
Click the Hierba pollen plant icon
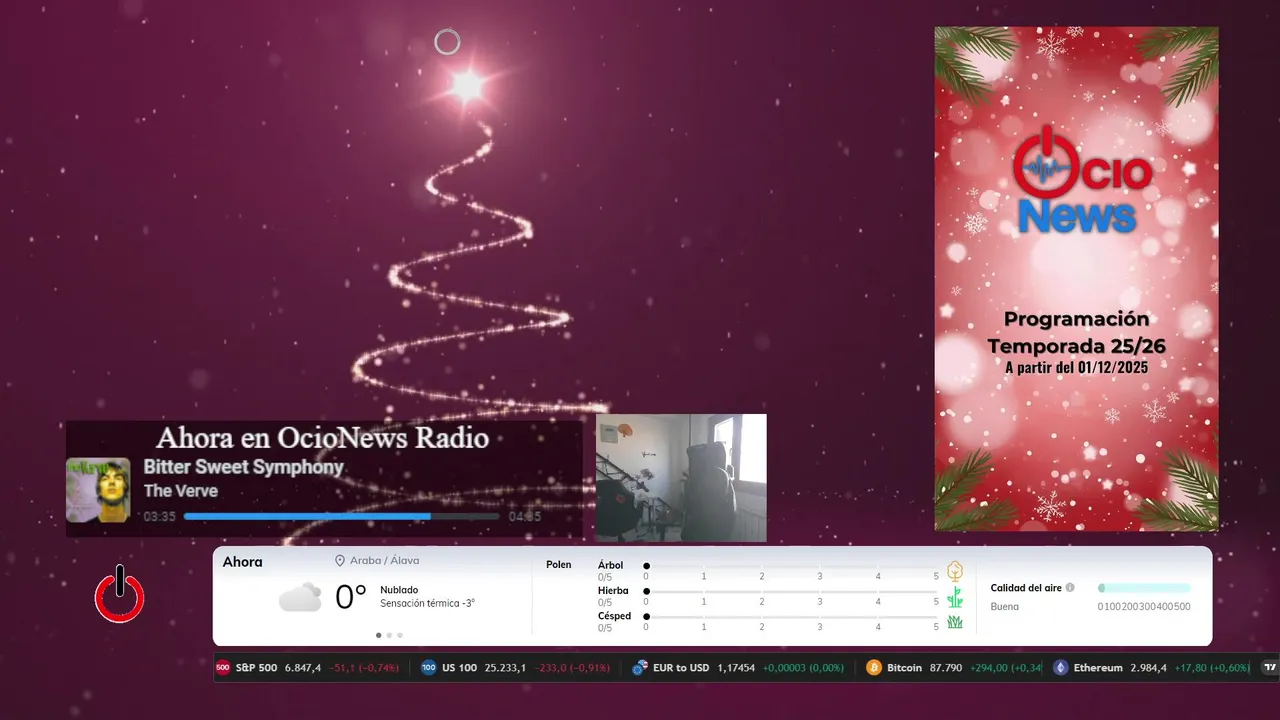click(x=955, y=597)
